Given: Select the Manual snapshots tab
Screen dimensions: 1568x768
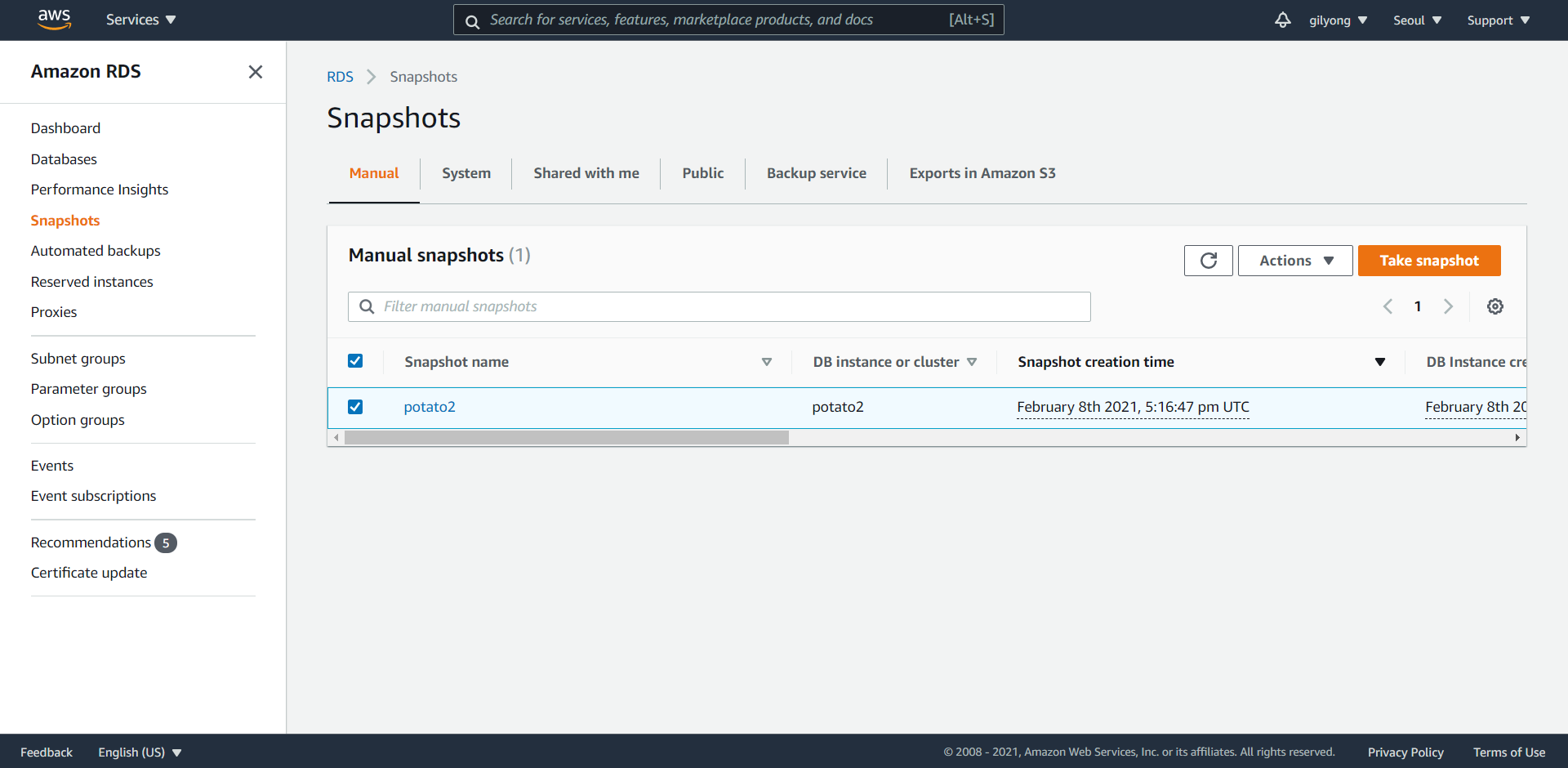Looking at the screenshot, I should click(x=374, y=173).
